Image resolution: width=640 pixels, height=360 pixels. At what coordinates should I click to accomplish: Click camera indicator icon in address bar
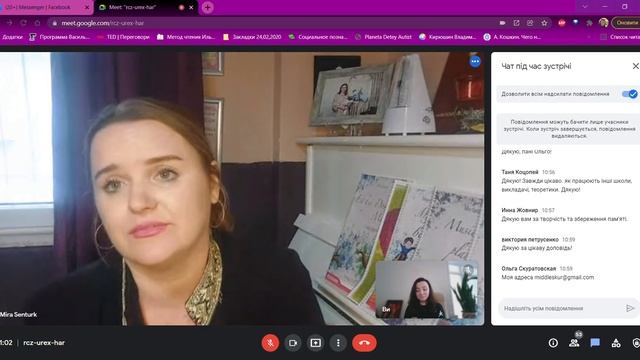click(x=502, y=23)
